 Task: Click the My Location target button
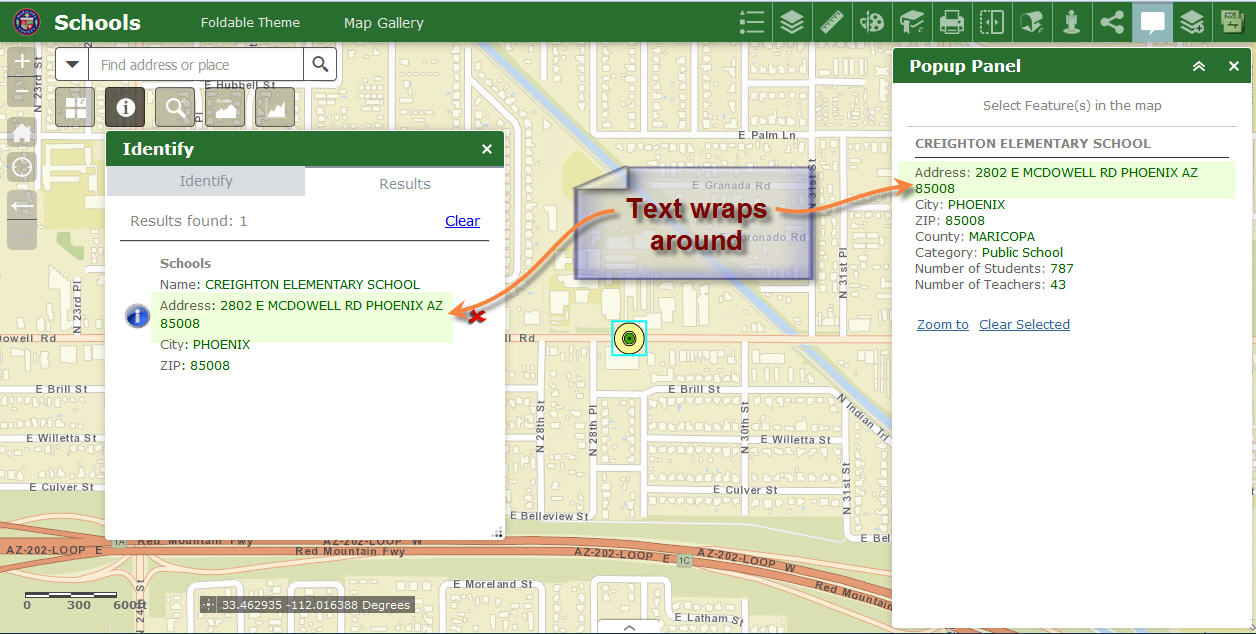(x=22, y=168)
